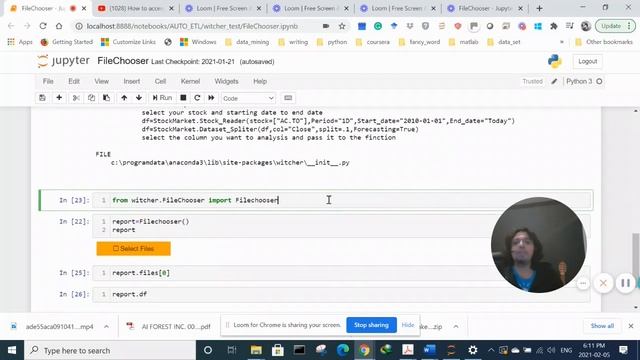Screen dimensions: 640x360
Task: Run the selected cell
Action: [162, 98]
